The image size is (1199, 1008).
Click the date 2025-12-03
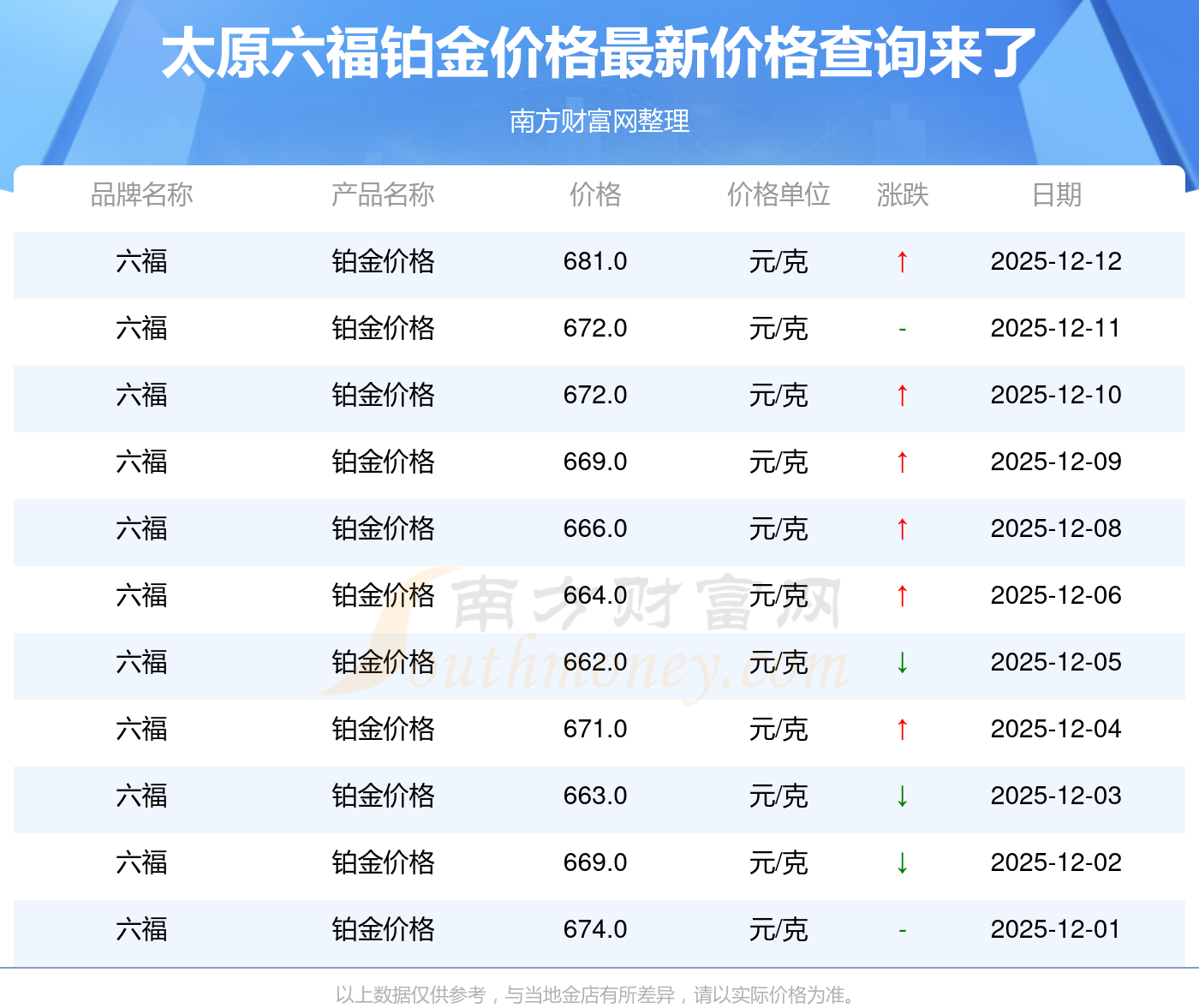click(x=1056, y=796)
